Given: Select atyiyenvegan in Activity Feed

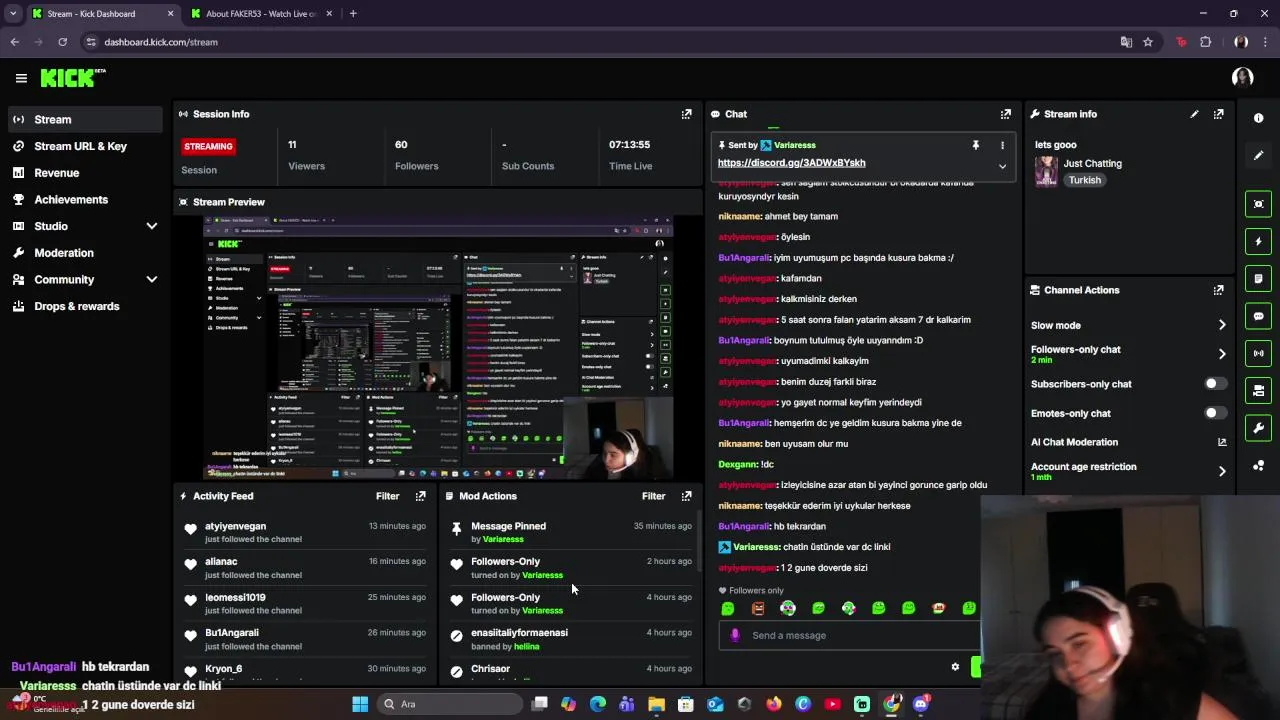Looking at the screenshot, I should pos(236,526).
